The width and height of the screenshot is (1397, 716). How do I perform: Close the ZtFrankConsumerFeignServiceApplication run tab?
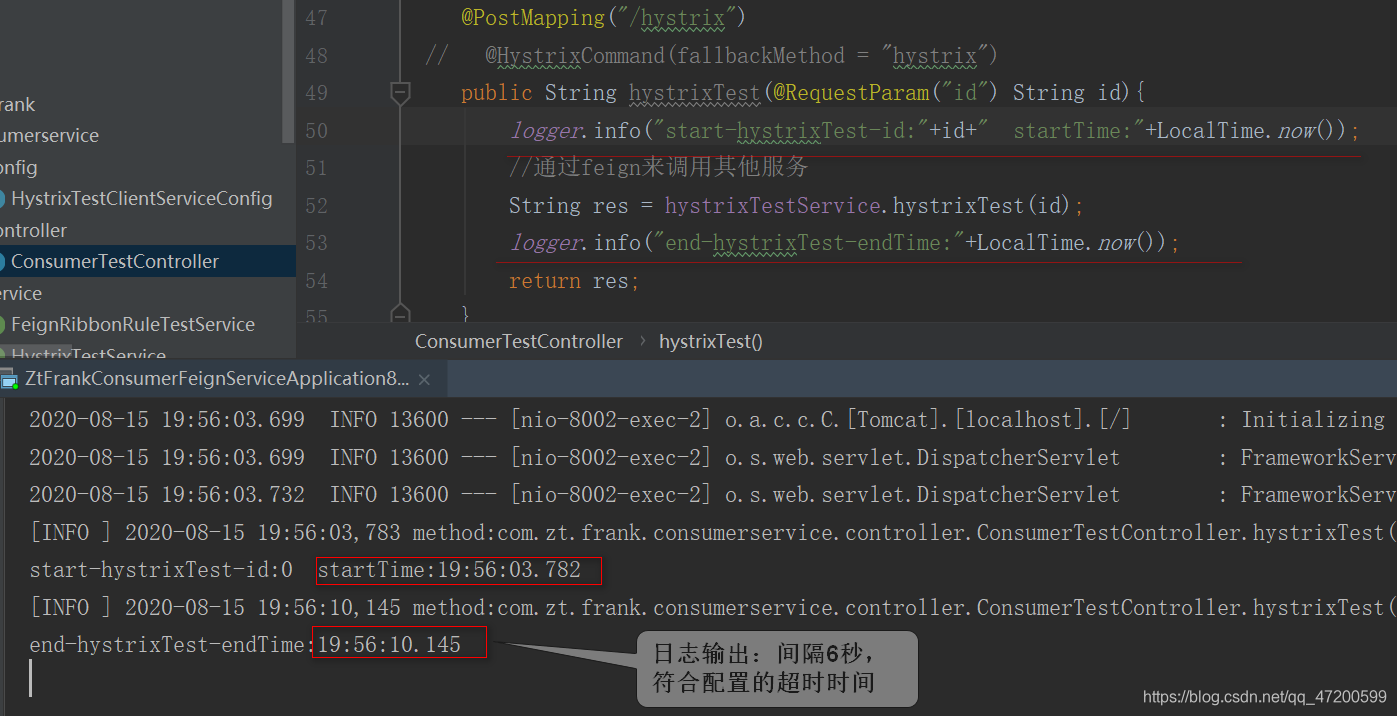424,380
